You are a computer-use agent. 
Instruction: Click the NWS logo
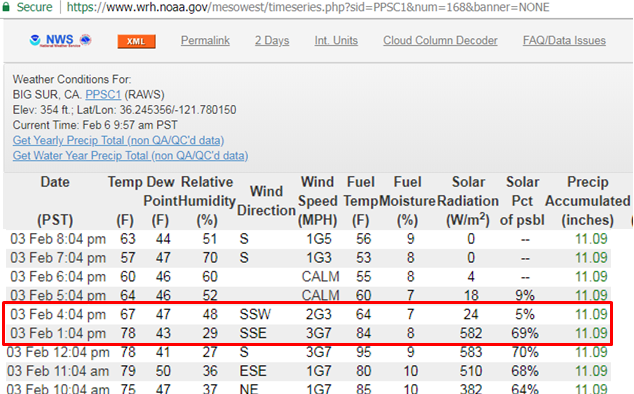61,40
